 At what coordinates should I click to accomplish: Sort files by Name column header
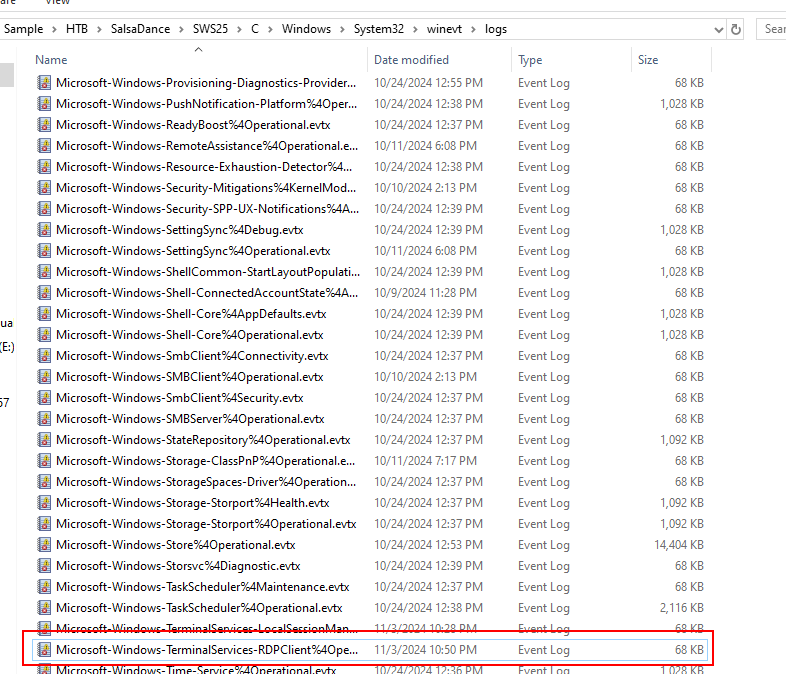(51, 60)
